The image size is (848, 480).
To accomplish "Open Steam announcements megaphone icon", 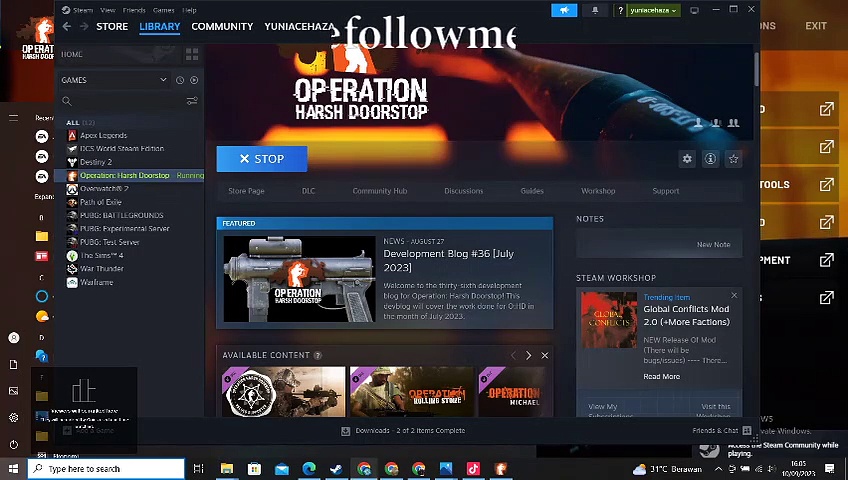I will [x=564, y=10].
